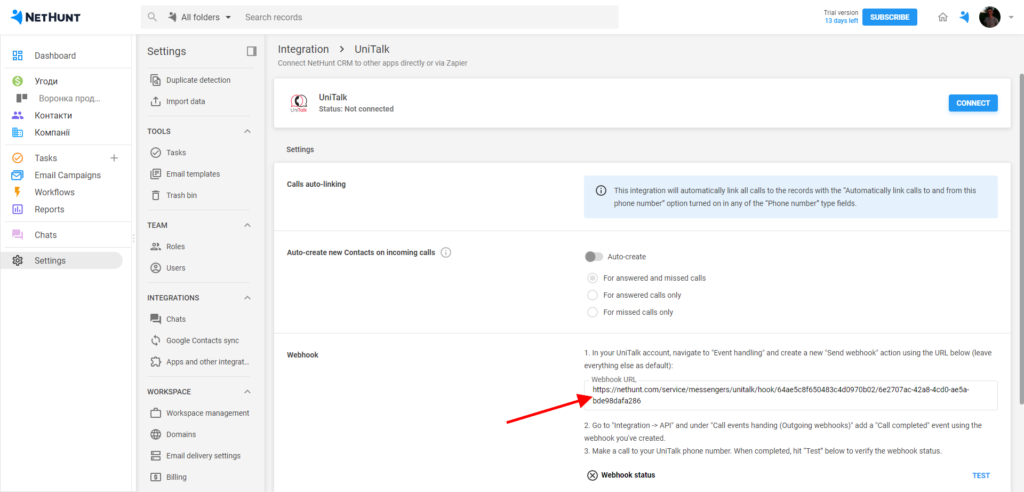Open the user profile avatar
Viewport: 1024px width, 492px height.
pyautogui.click(x=989, y=17)
